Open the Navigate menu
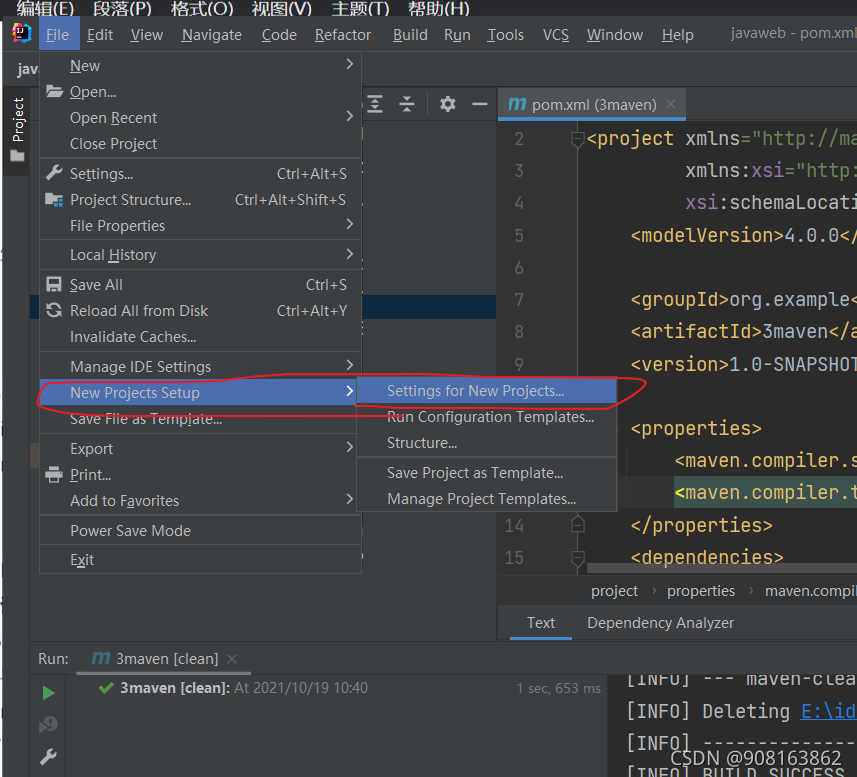 [212, 34]
